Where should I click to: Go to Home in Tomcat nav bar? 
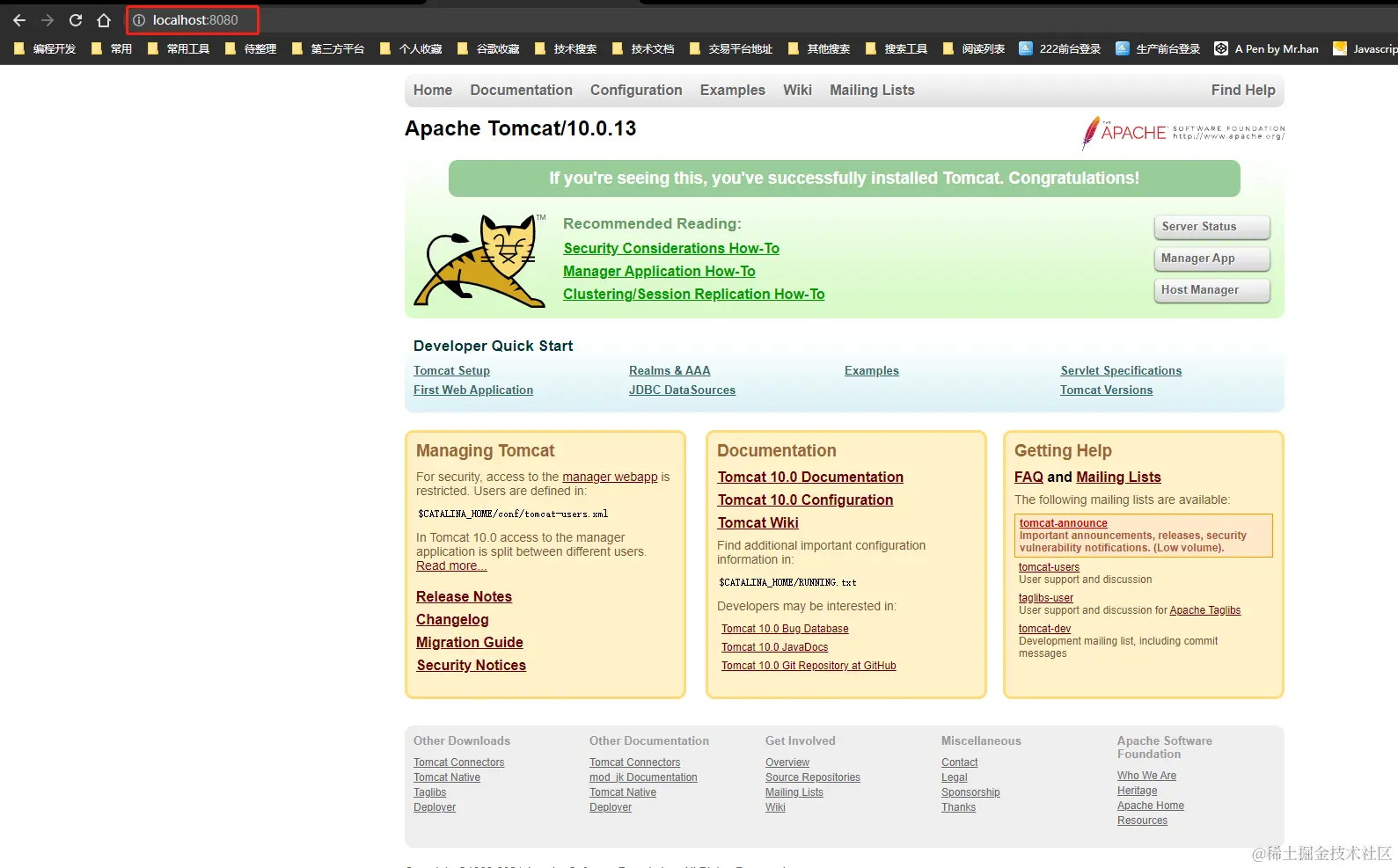coord(433,90)
